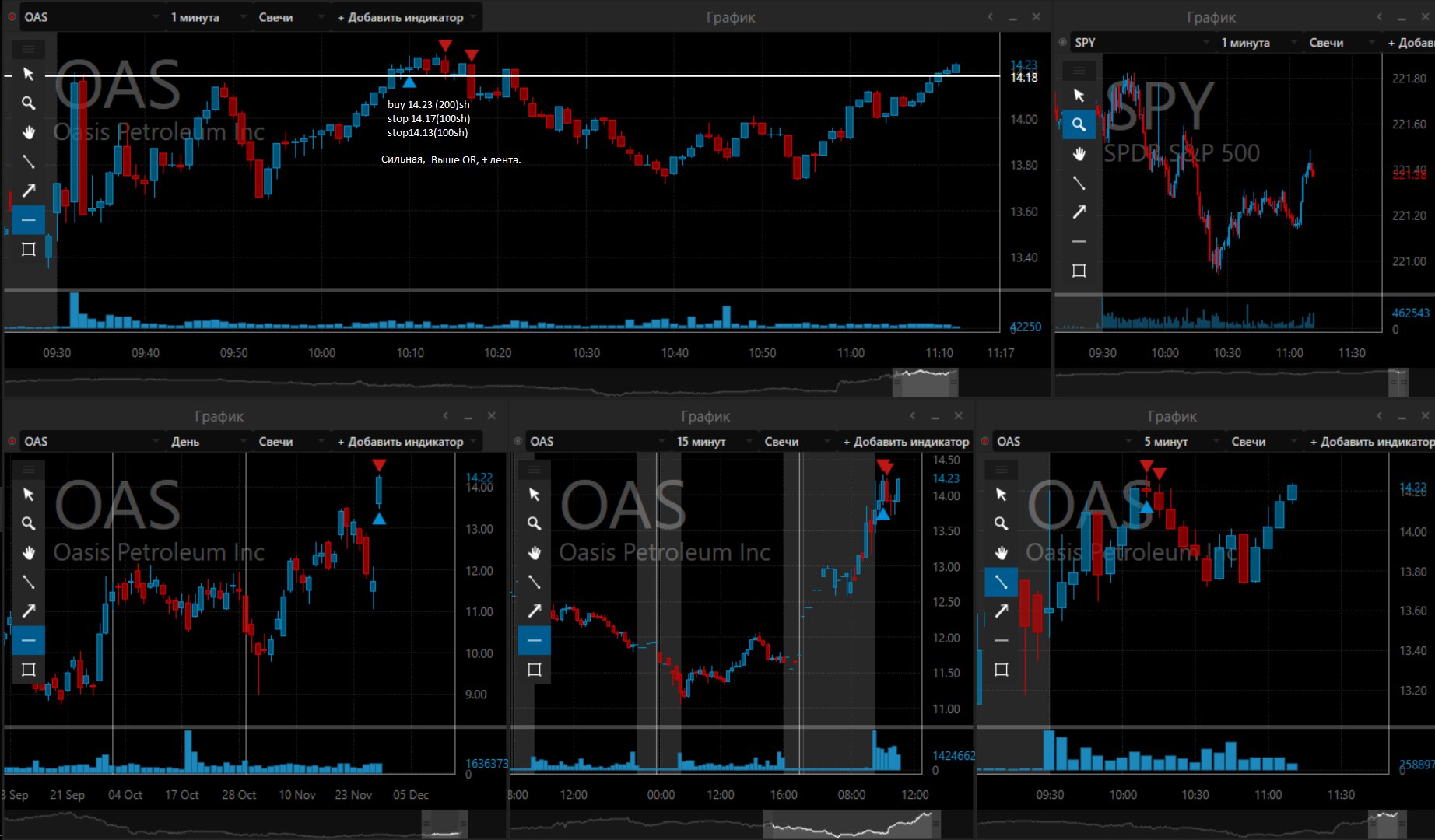Select the horizontal line tool in OAS 15-minute chart
The image size is (1435, 840).
pyautogui.click(x=535, y=640)
